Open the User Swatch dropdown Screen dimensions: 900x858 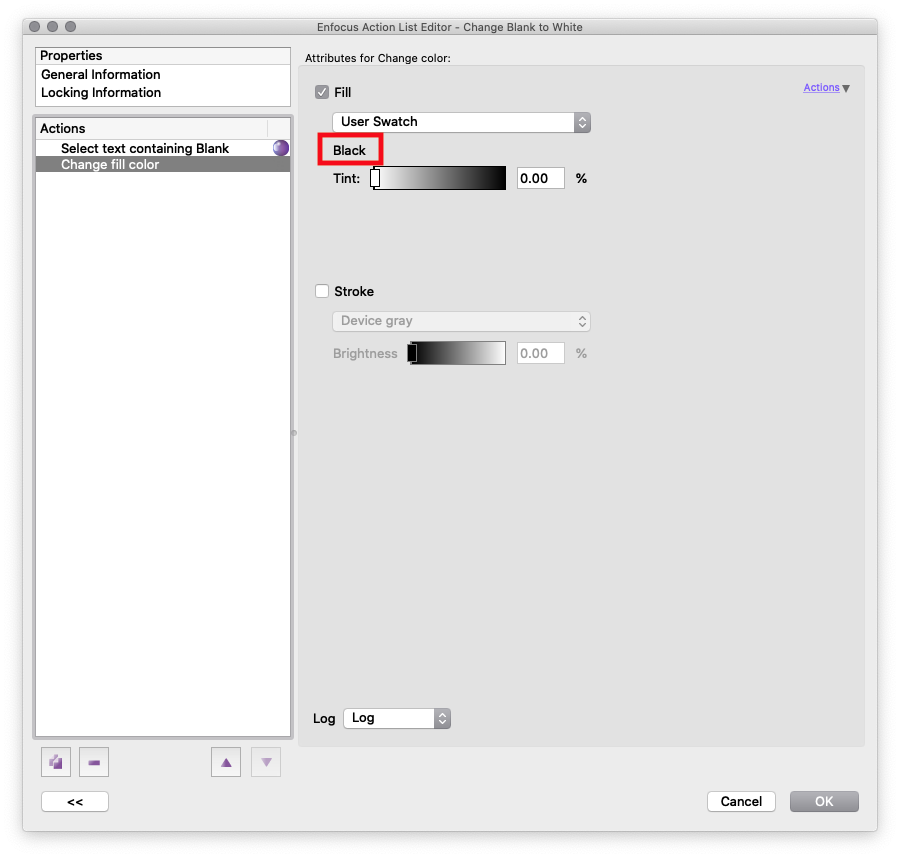coord(461,122)
